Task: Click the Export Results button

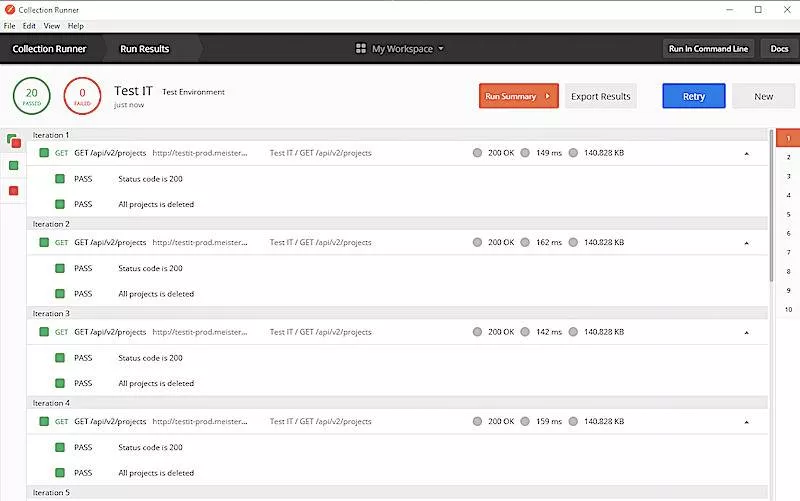Action: tap(600, 96)
